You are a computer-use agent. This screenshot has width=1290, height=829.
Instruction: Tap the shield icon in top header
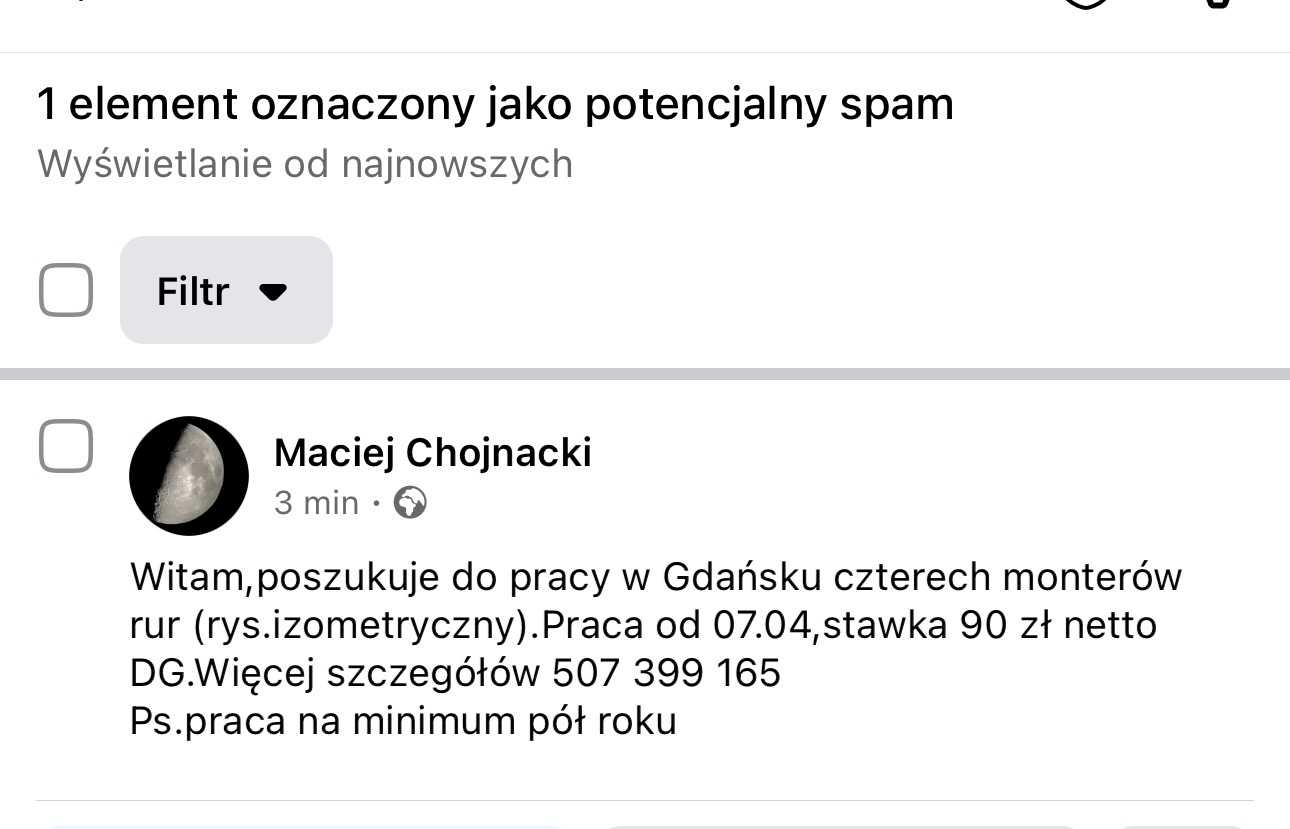point(1086,3)
